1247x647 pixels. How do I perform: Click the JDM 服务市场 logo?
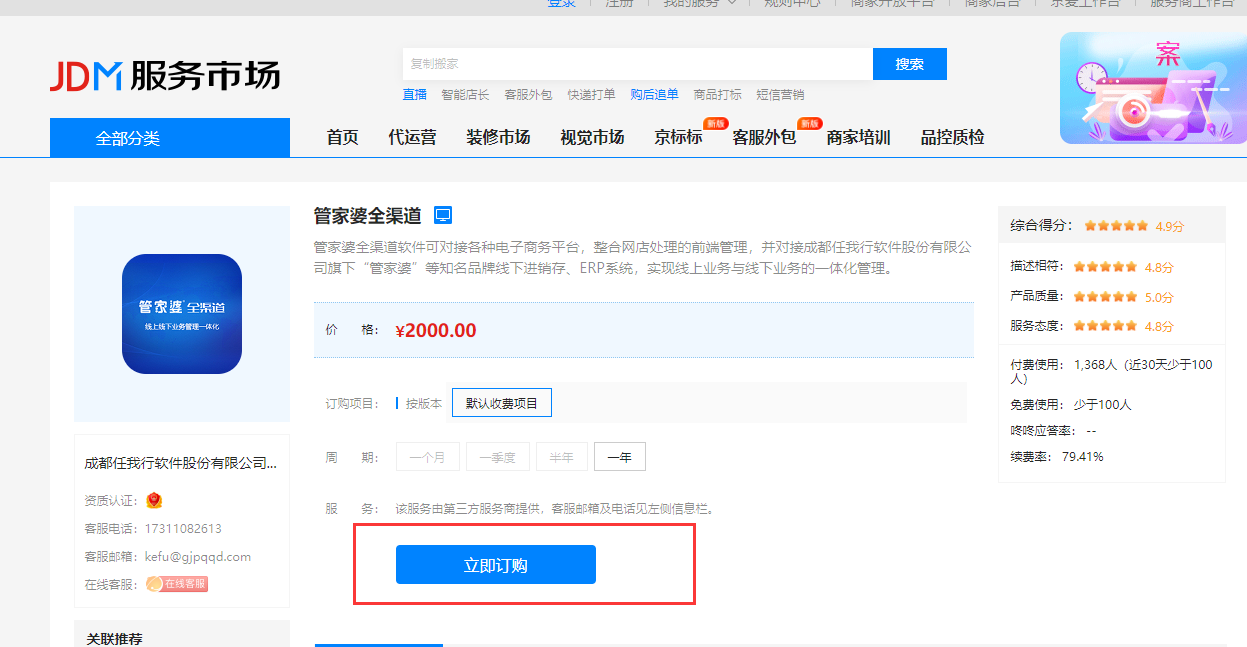[x=165, y=76]
